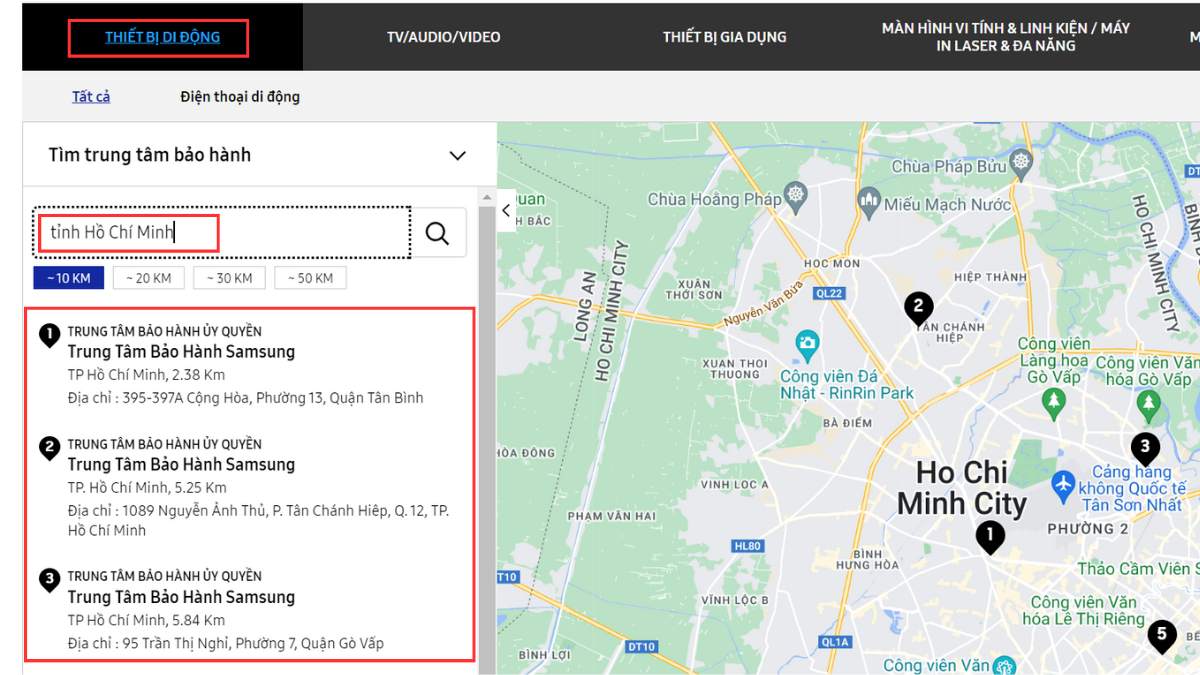The image size is (1200, 675).
Task: Click the VĨNH LỘC A map label
Action: 734,484
